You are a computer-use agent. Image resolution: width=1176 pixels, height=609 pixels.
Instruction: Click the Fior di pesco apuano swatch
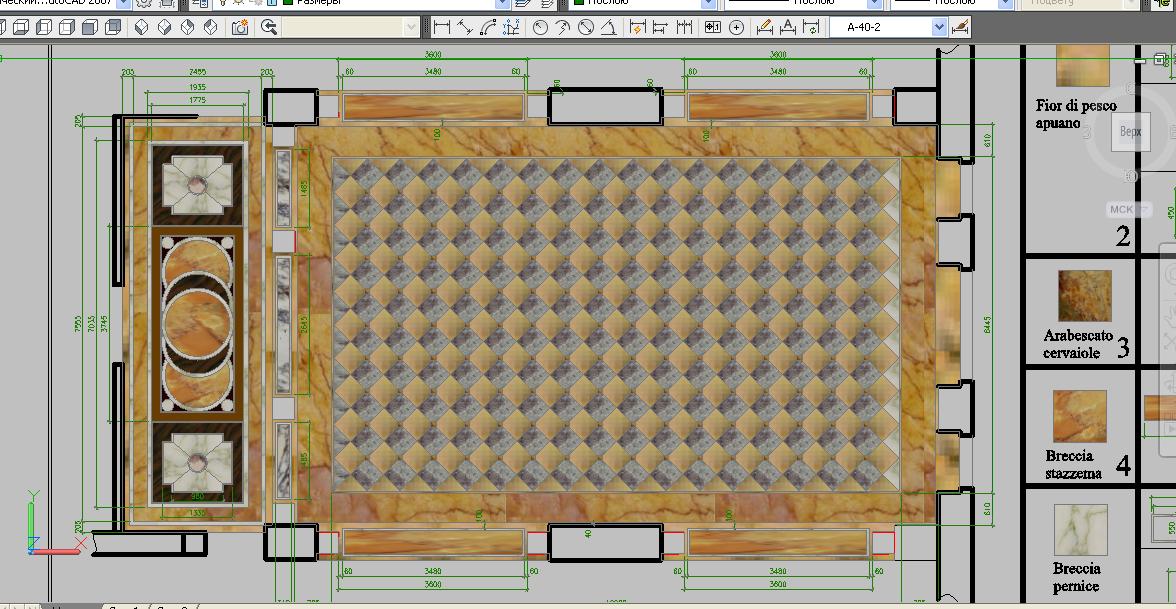coord(1082,65)
